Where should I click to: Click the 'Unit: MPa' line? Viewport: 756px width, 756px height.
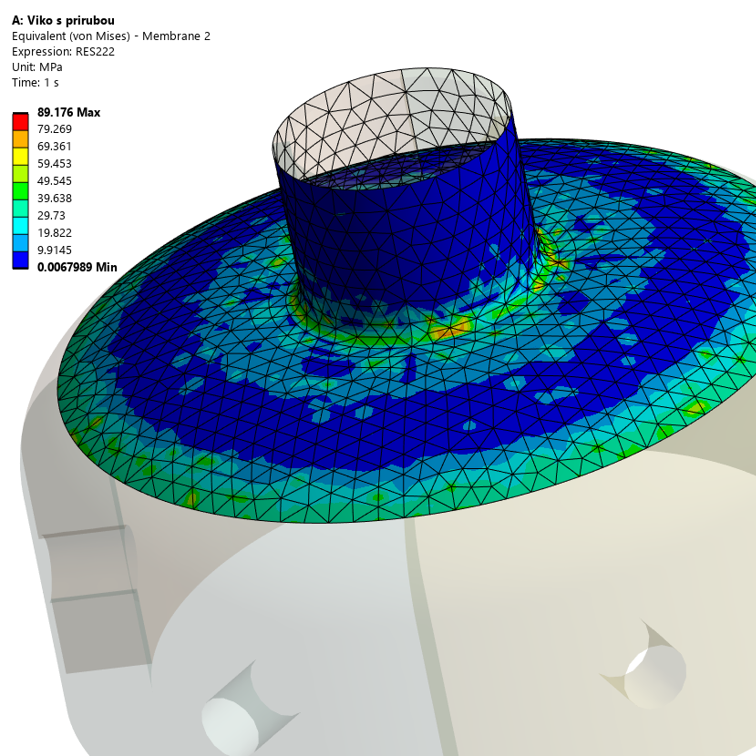[x=37, y=67]
